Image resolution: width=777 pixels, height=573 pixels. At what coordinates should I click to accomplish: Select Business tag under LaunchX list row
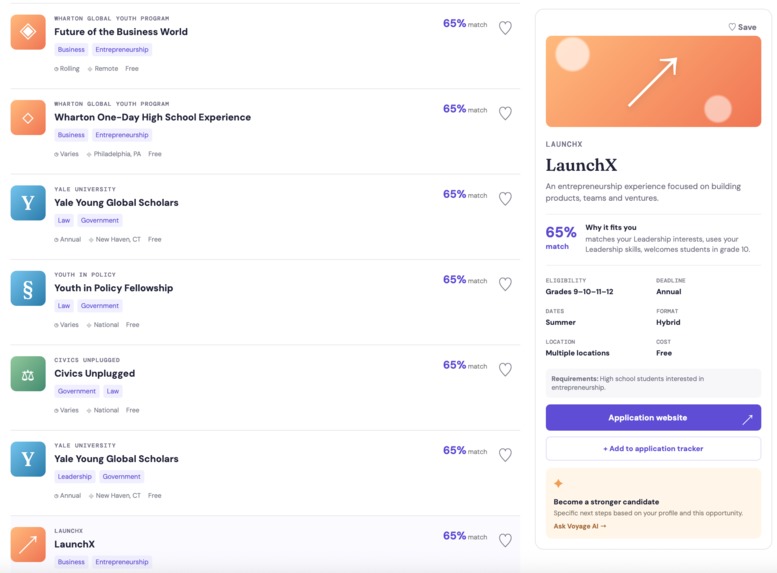pyautogui.click(x=71, y=562)
